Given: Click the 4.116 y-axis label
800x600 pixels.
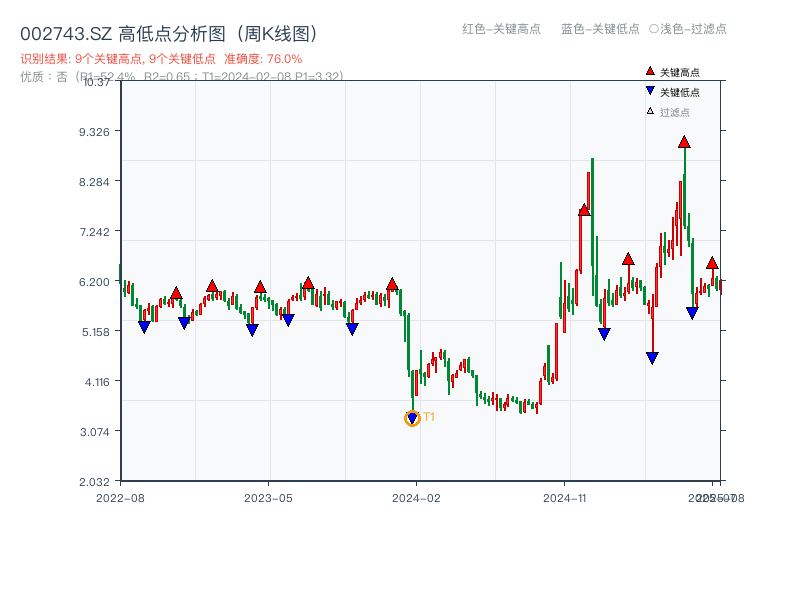Looking at the screenshot, I should click(96, 382).
